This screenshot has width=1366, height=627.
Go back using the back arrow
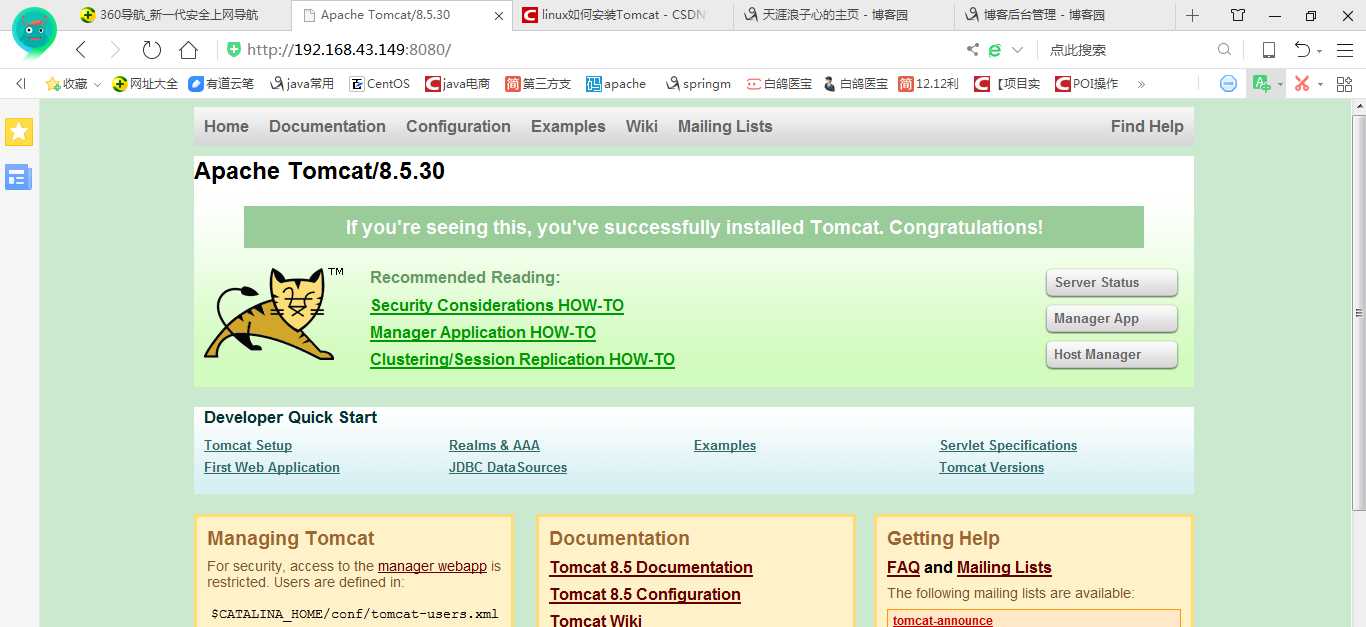point(82,50)
